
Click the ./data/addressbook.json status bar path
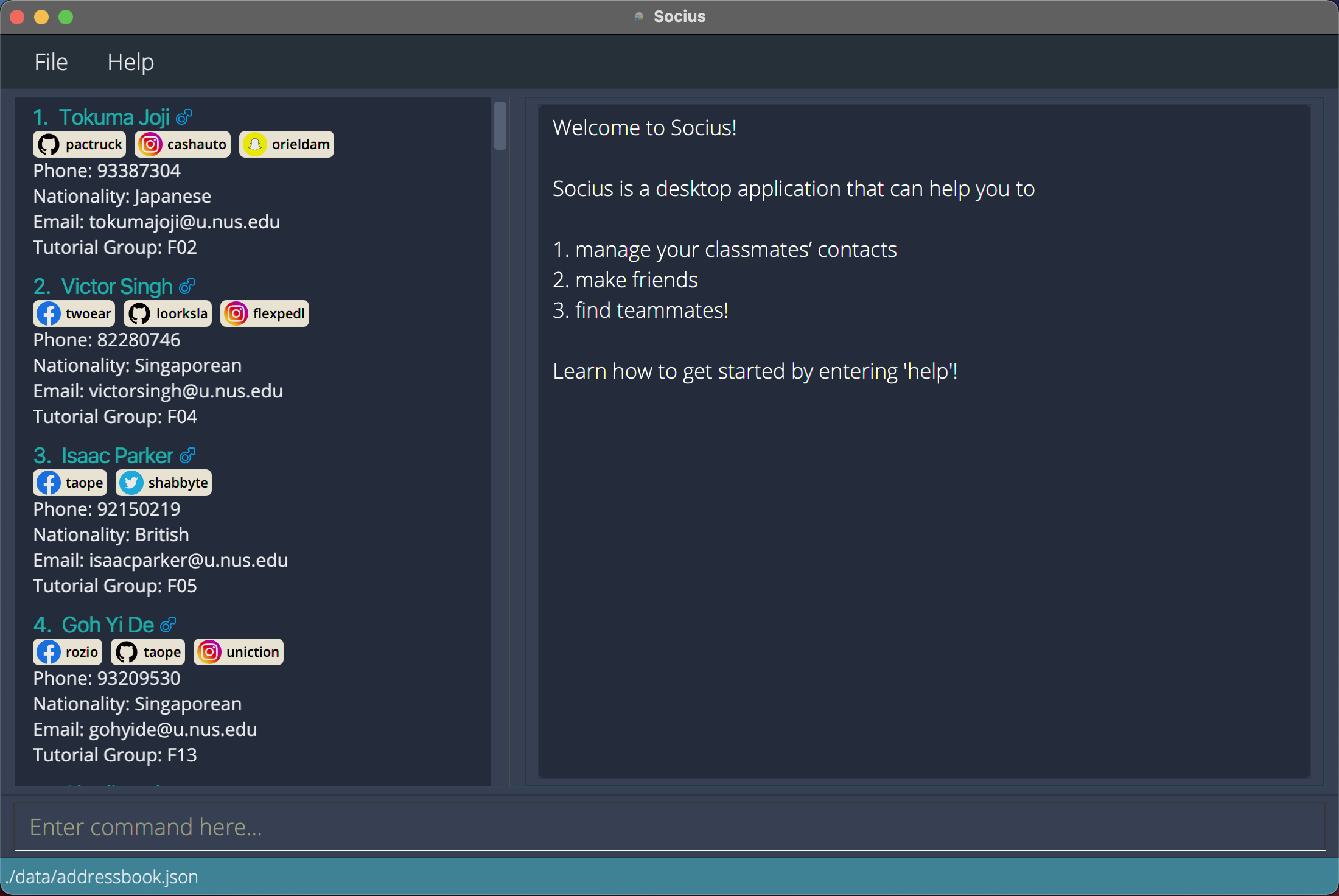pos(102,877)
